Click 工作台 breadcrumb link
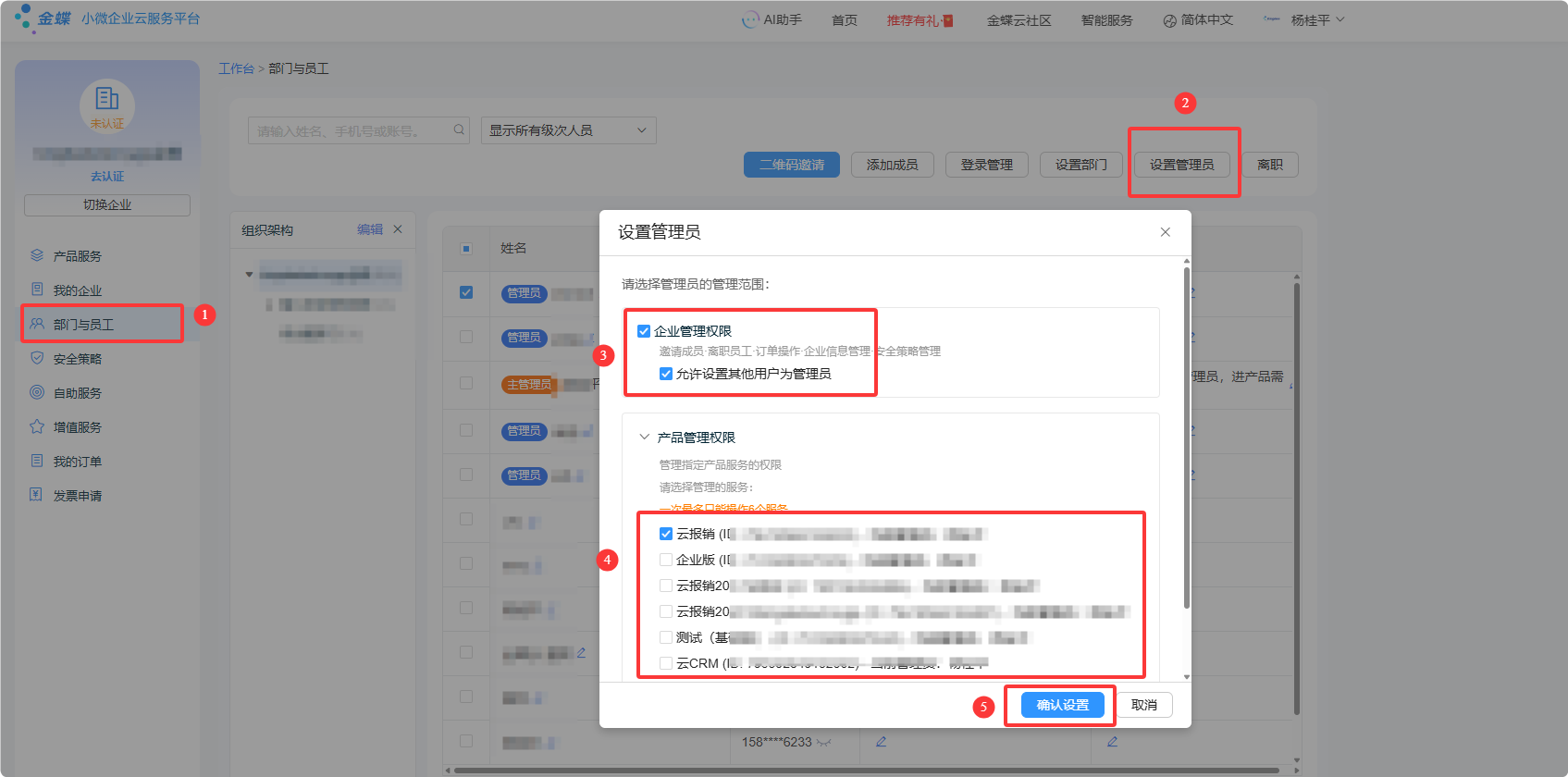Image resolution: width=1568 pixels, height=777 pixels. (x=236, y=68)
